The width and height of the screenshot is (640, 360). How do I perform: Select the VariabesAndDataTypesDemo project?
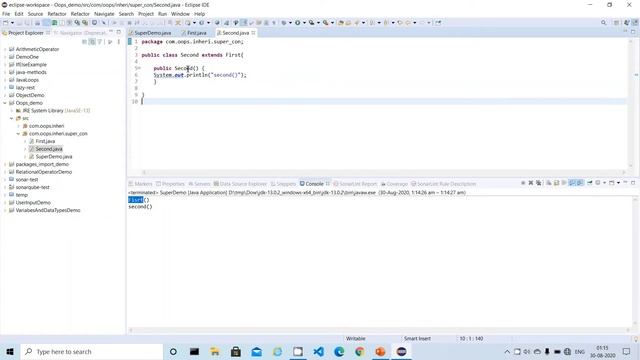coord(48,210)
